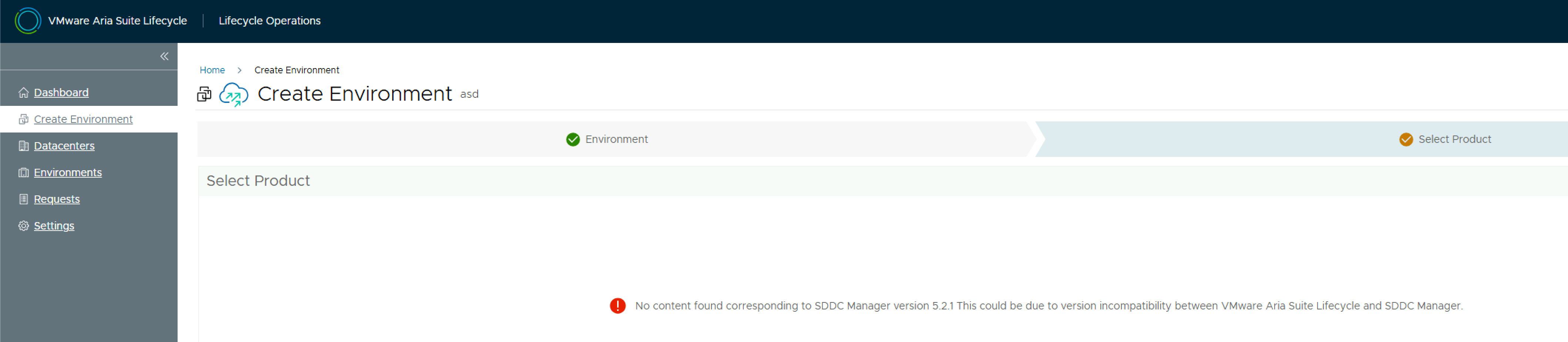Click the Settings gear icon
This screenshot has width=1568, height=342.
tap(24, 226)
